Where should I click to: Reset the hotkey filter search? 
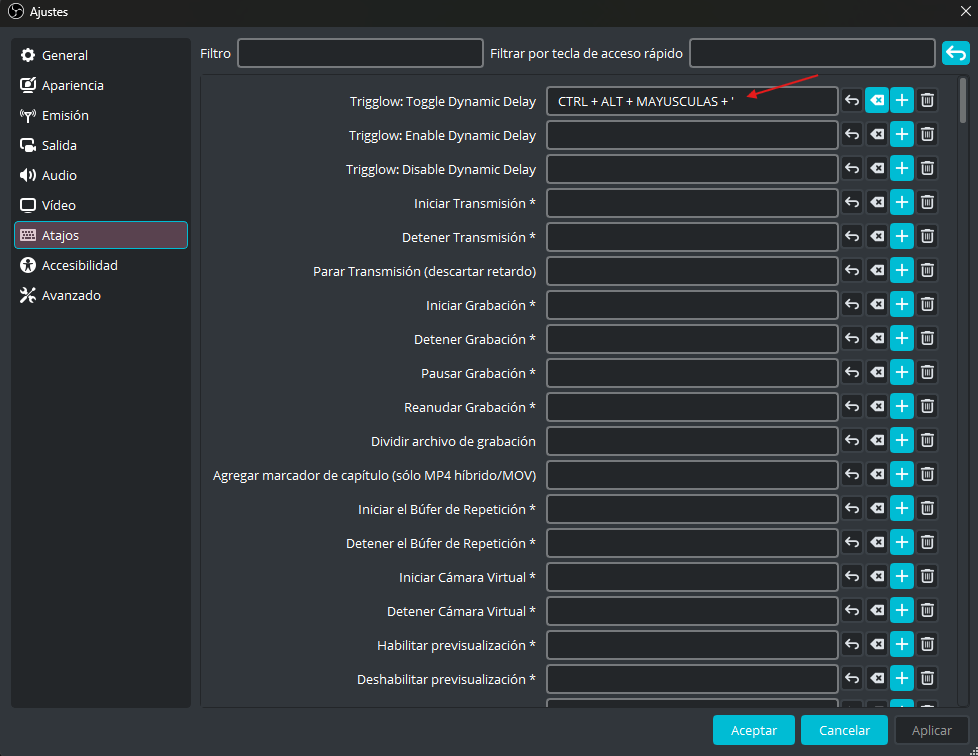(956, 54)
